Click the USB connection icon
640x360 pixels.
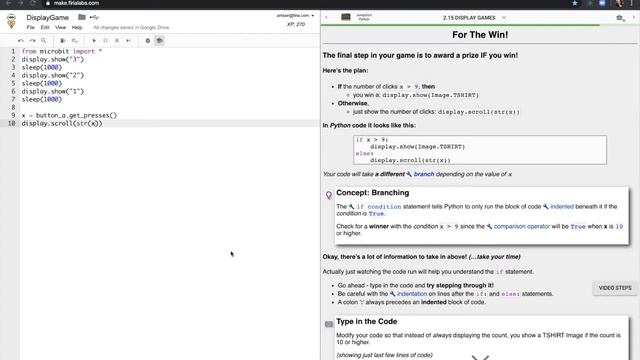94,17
